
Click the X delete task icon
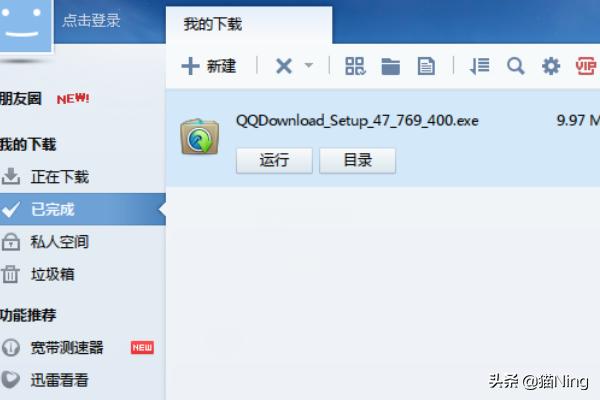[284, 66]
